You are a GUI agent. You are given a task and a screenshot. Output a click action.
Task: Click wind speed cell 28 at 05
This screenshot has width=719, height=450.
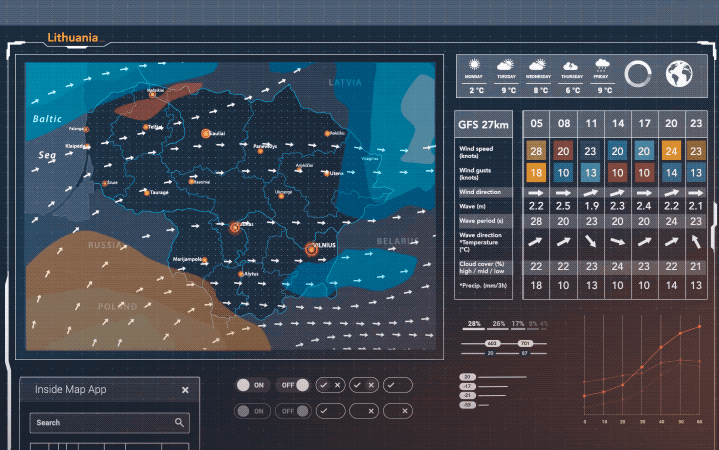[x=536, y=151]
